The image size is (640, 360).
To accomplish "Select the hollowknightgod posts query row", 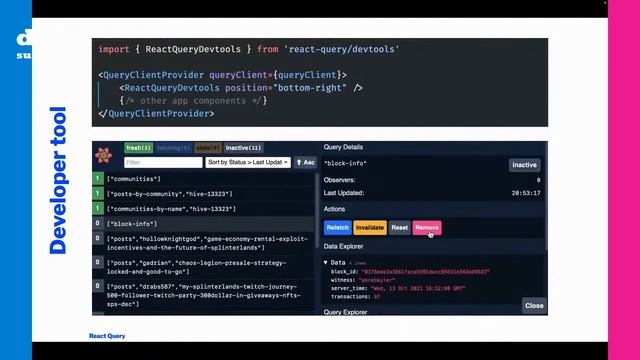I will pyautogui.click(x=203, y=243).
